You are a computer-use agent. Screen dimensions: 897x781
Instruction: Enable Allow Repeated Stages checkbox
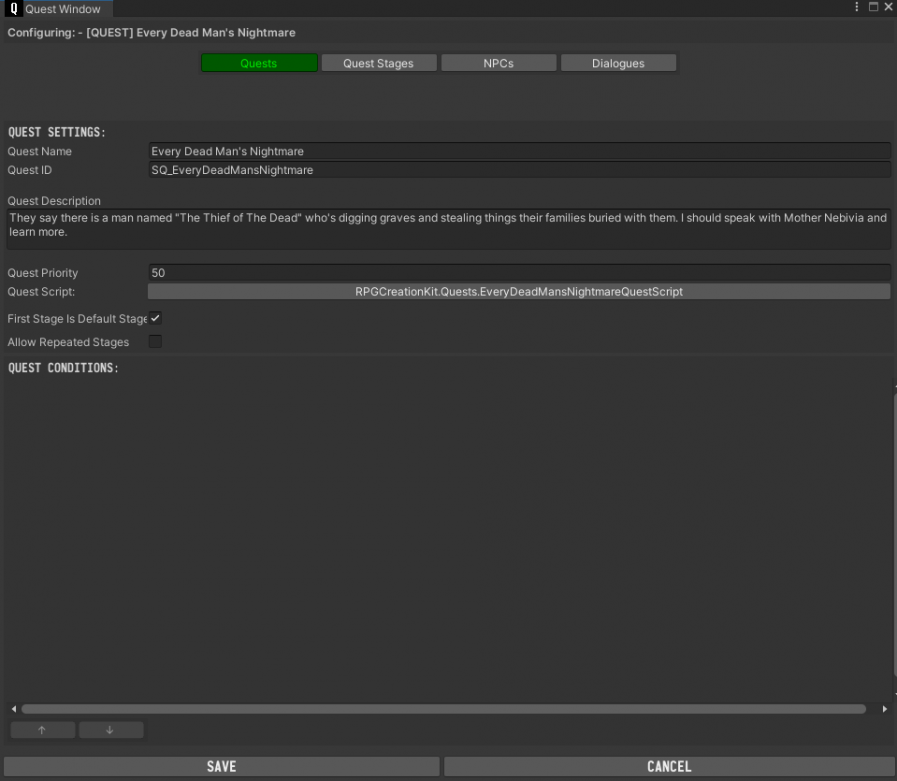tap(155, 342)
